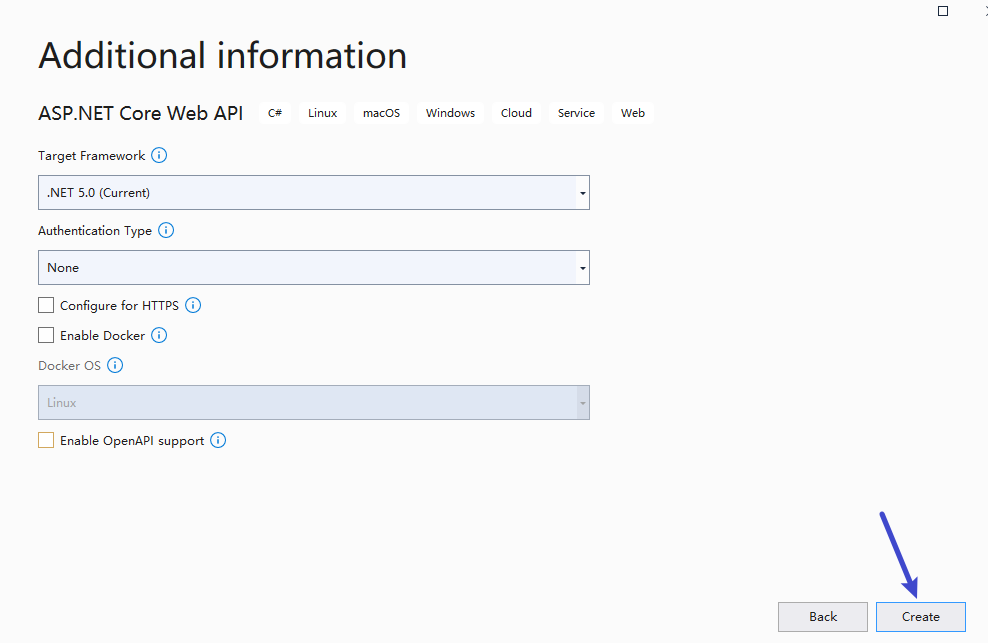Click the Docker OS info icon
The width and height of the screenshot is (988, 643).
coord(115,365)
